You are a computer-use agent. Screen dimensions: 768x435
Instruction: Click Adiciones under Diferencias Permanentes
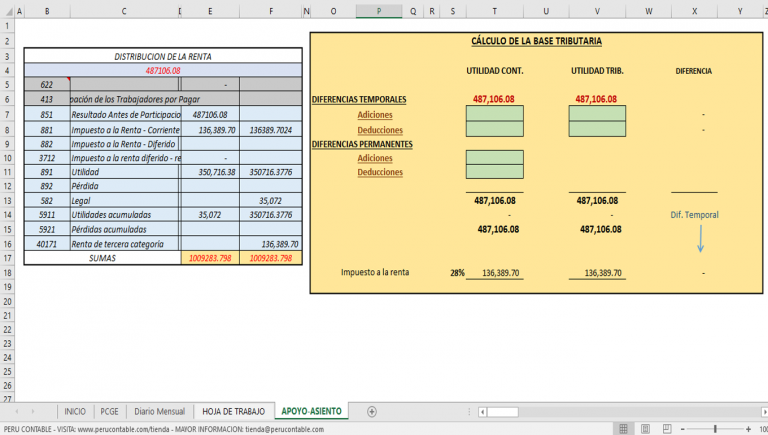(x=375, y=158)
